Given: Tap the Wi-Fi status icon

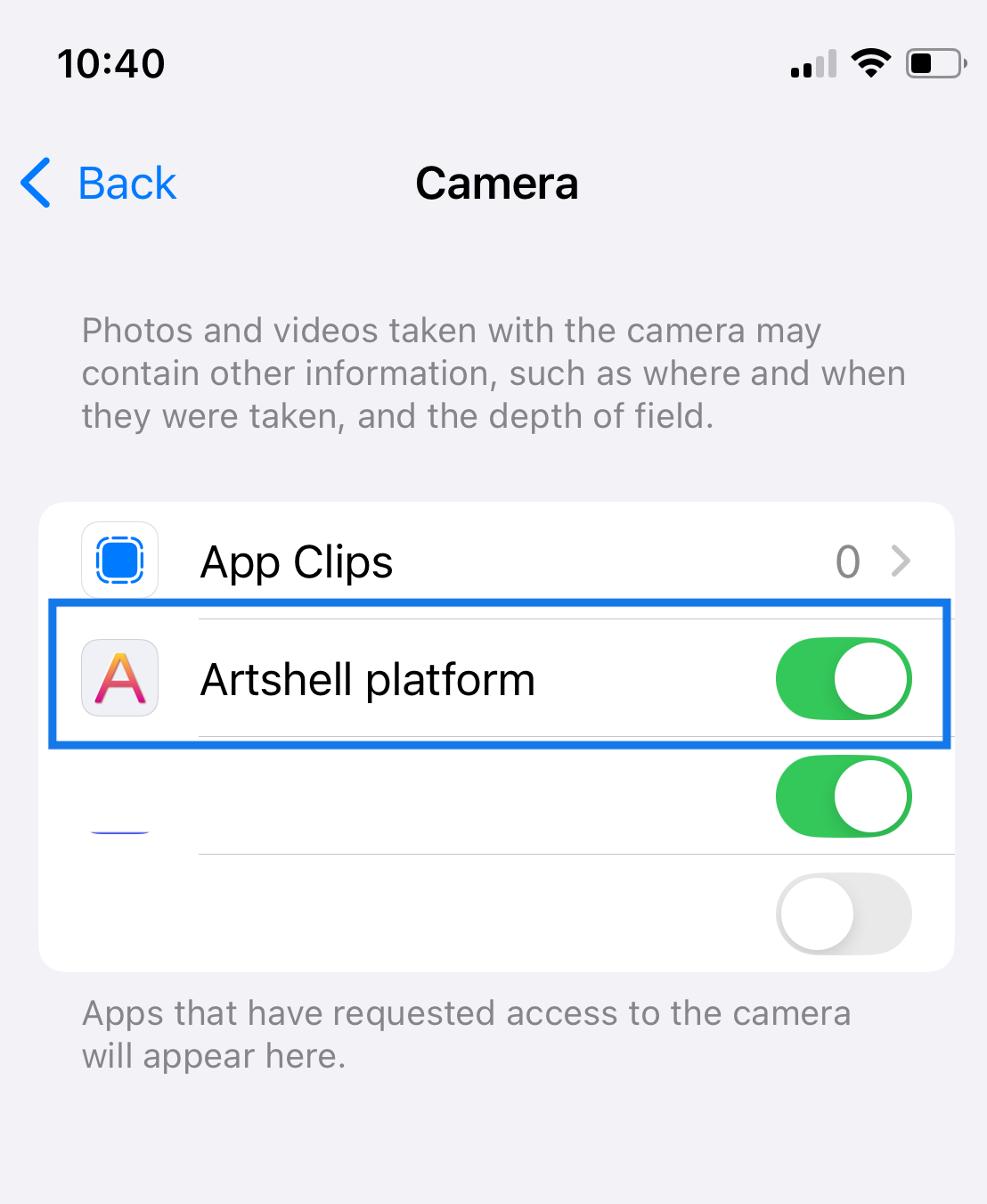Looking at the screenshot, I should pyautogui.click(x=871, y=63).
